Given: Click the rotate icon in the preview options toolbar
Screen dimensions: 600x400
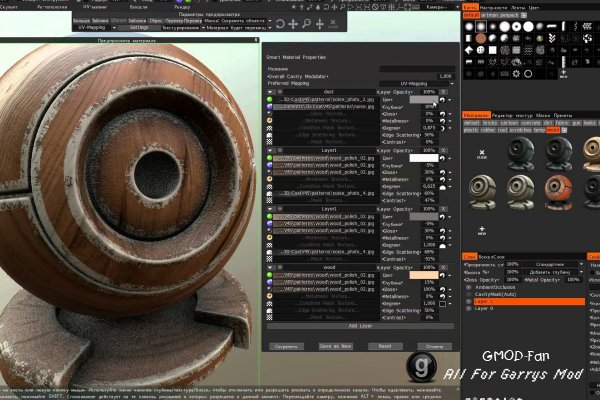Looking at the screenshot, I should tap(280, 24).
